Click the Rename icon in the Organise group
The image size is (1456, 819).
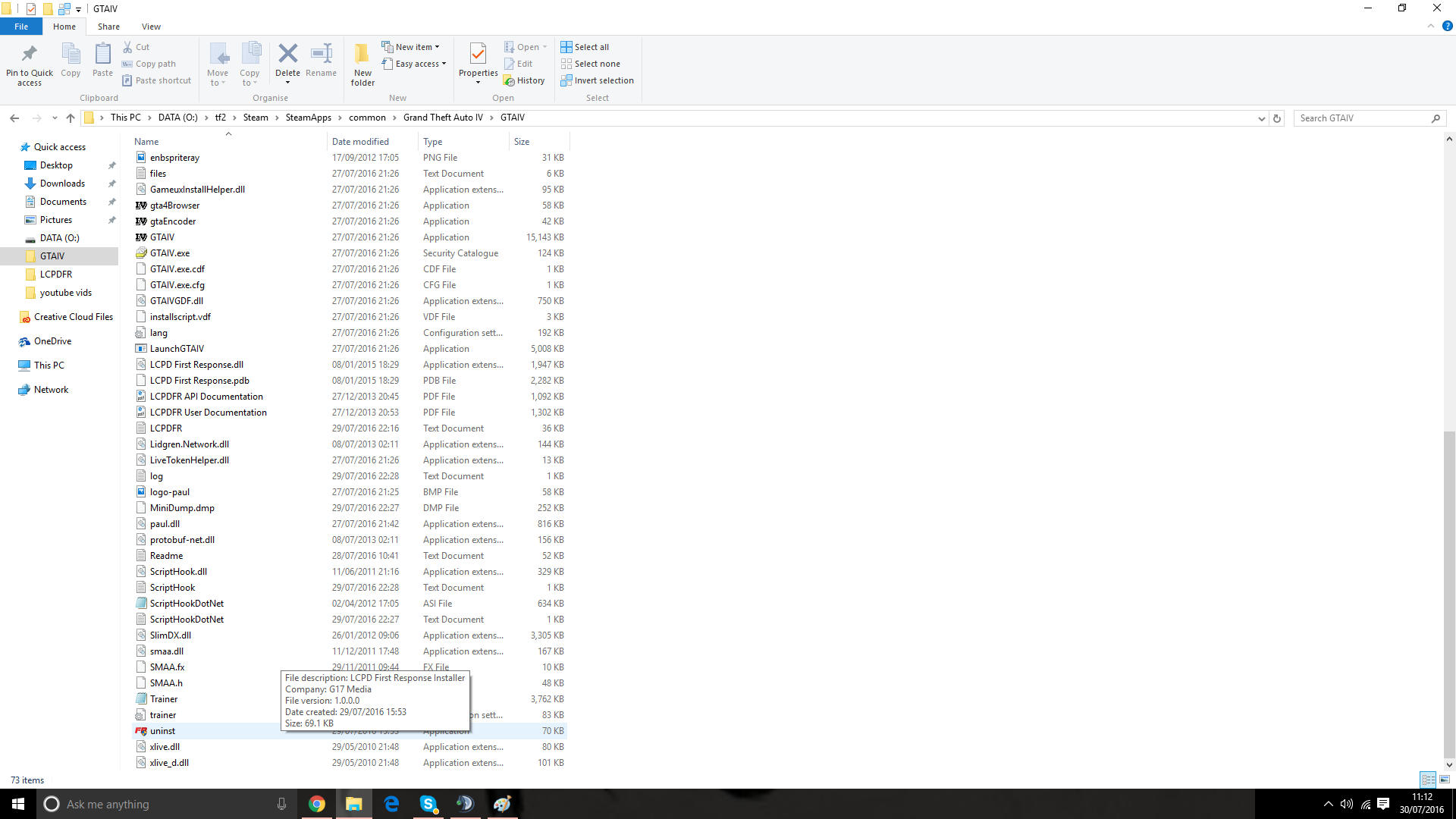coord(322,54)
